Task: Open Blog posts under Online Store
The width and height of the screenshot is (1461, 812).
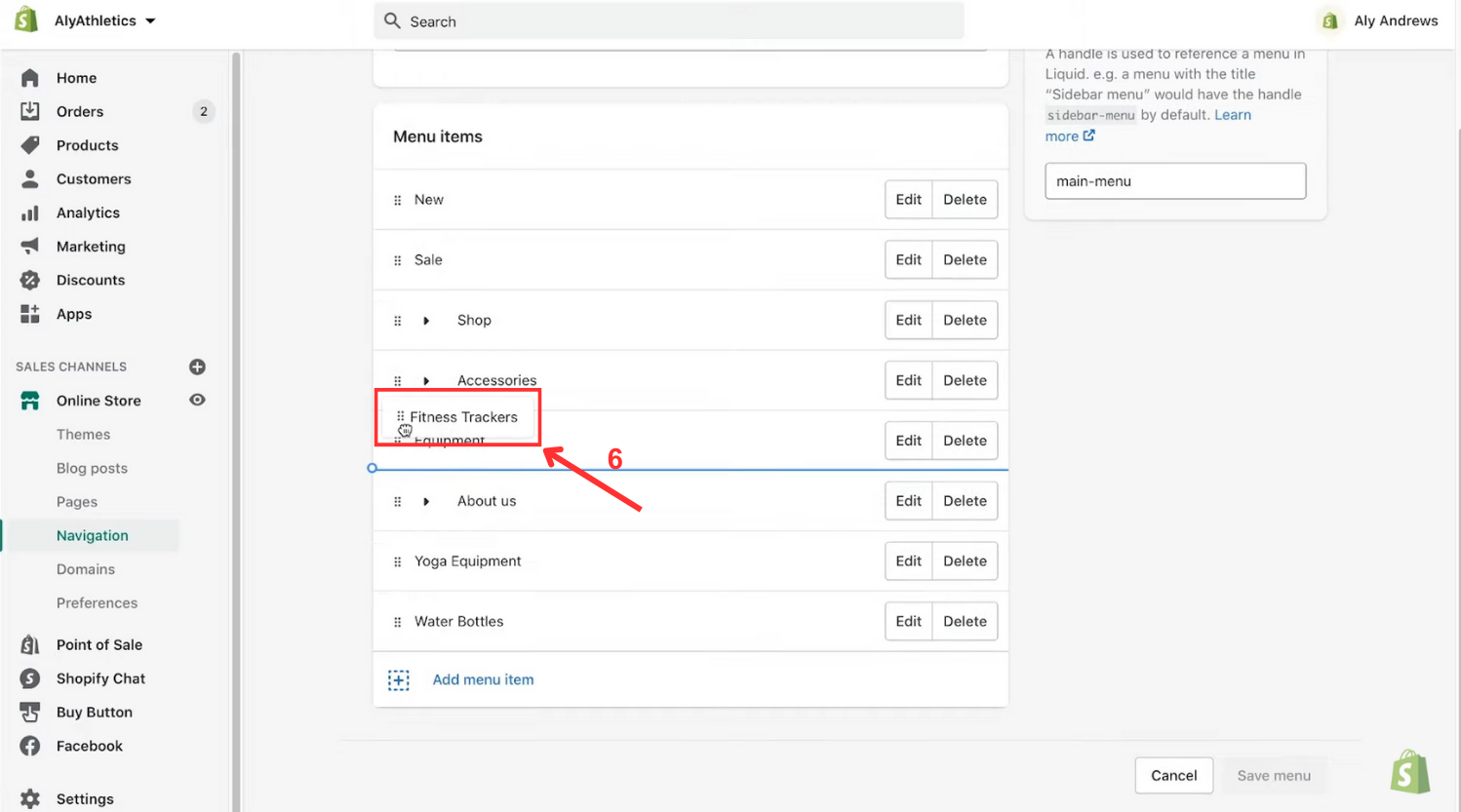Action: coord(92,468)
